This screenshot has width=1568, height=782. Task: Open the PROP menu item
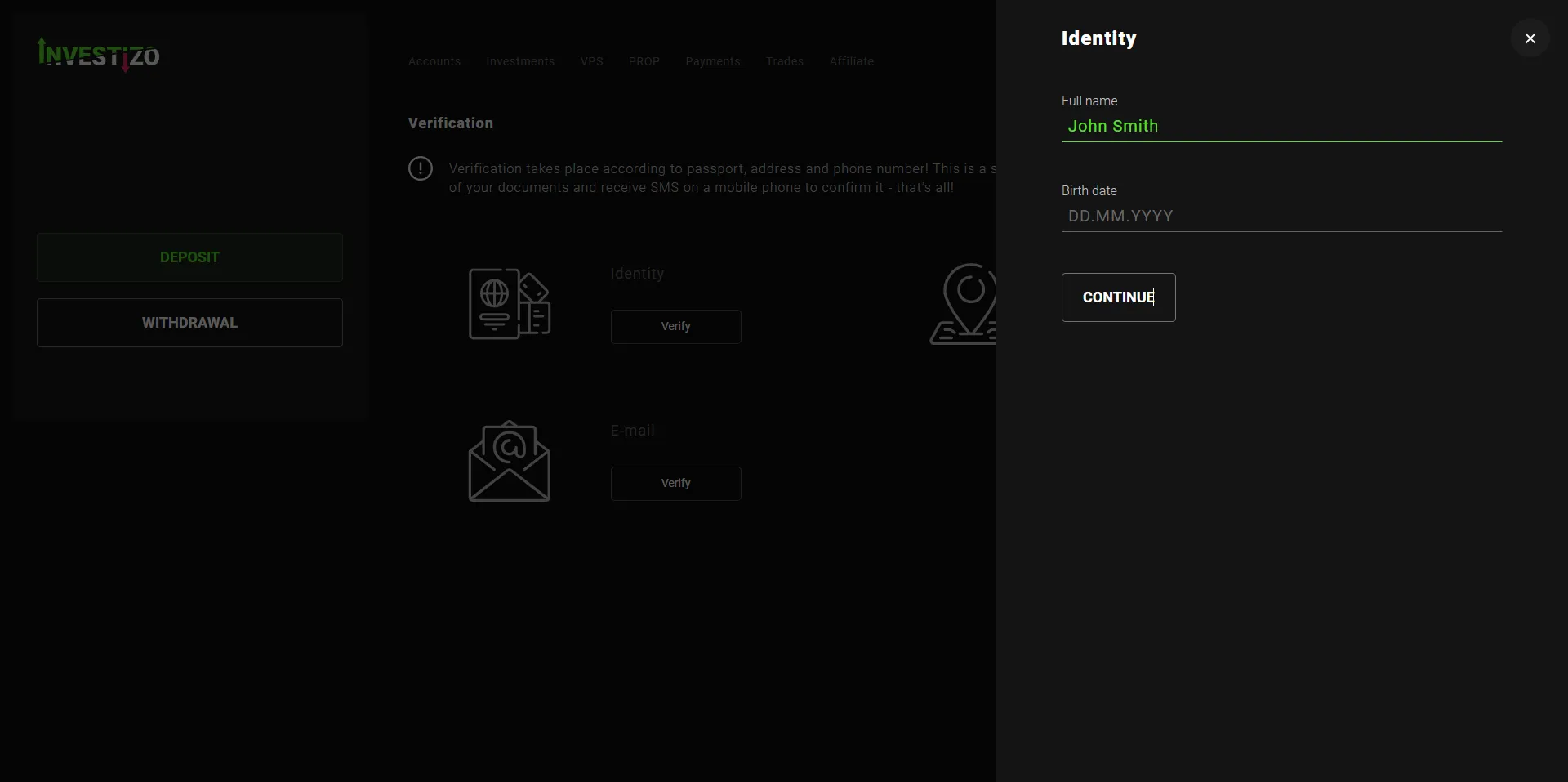coord(644,61)
